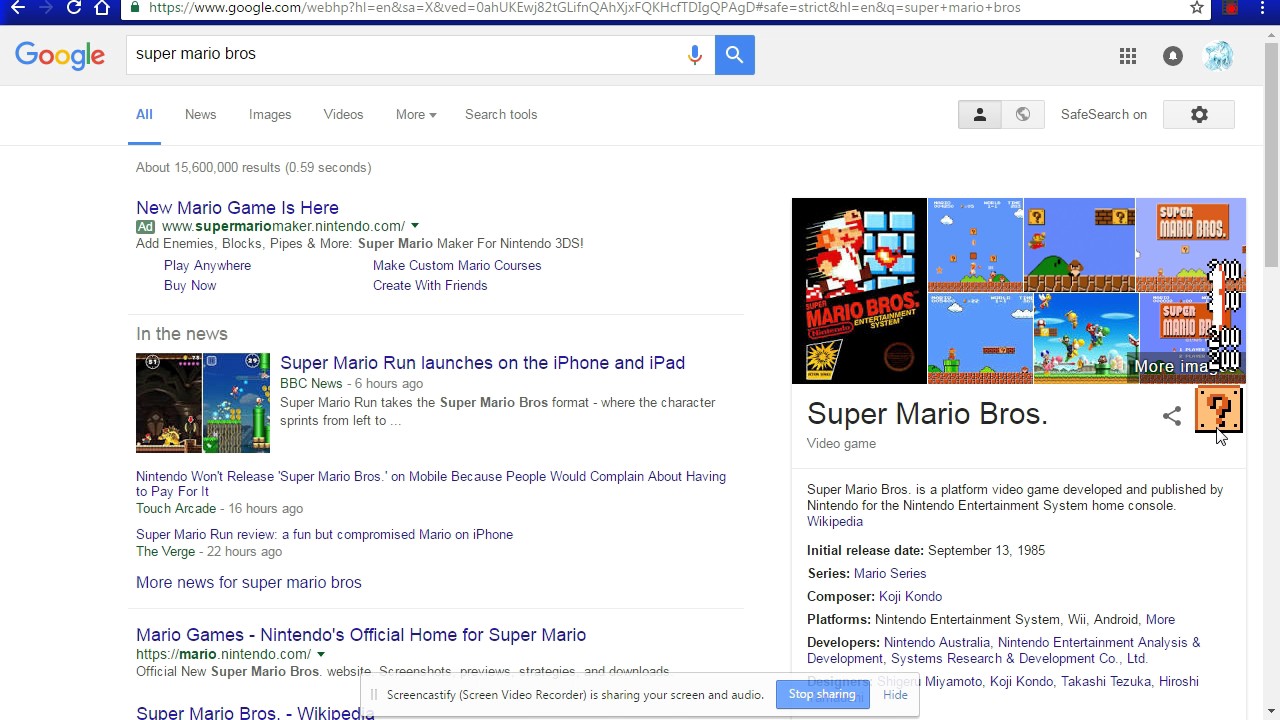Screen dimensions: 1280x720
Task: Select the All results tab
Action: click(x=144, y=115)
